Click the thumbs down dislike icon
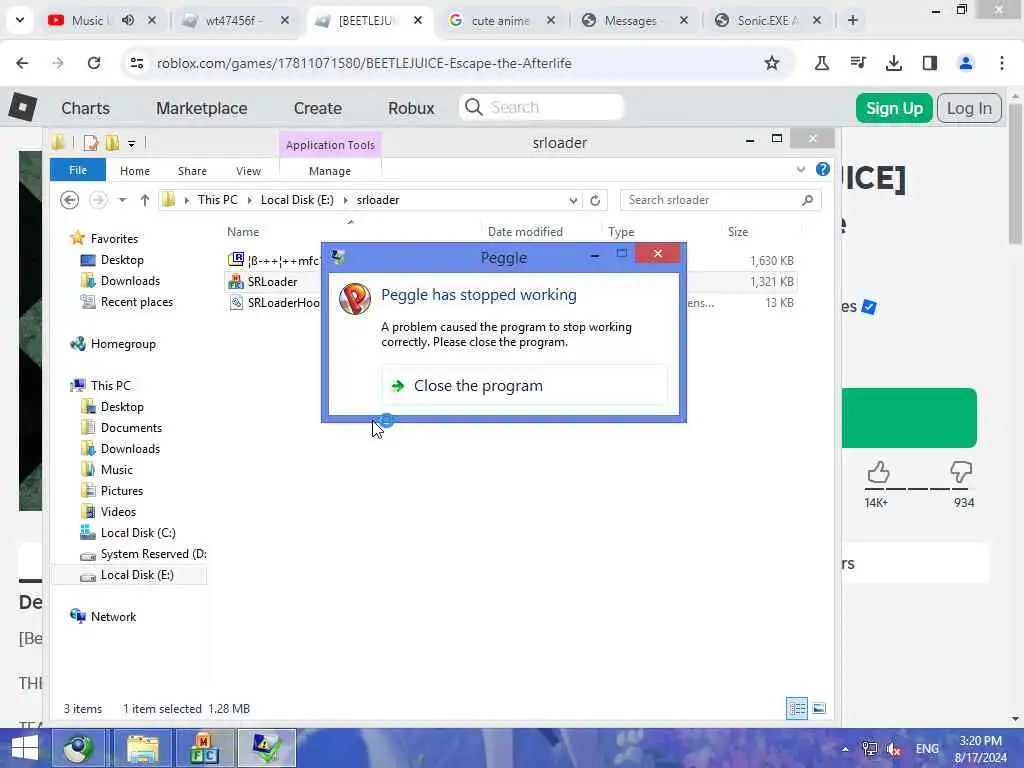Screen dimensions: 1024x768 pyautogui.click(x=961, y=472)
